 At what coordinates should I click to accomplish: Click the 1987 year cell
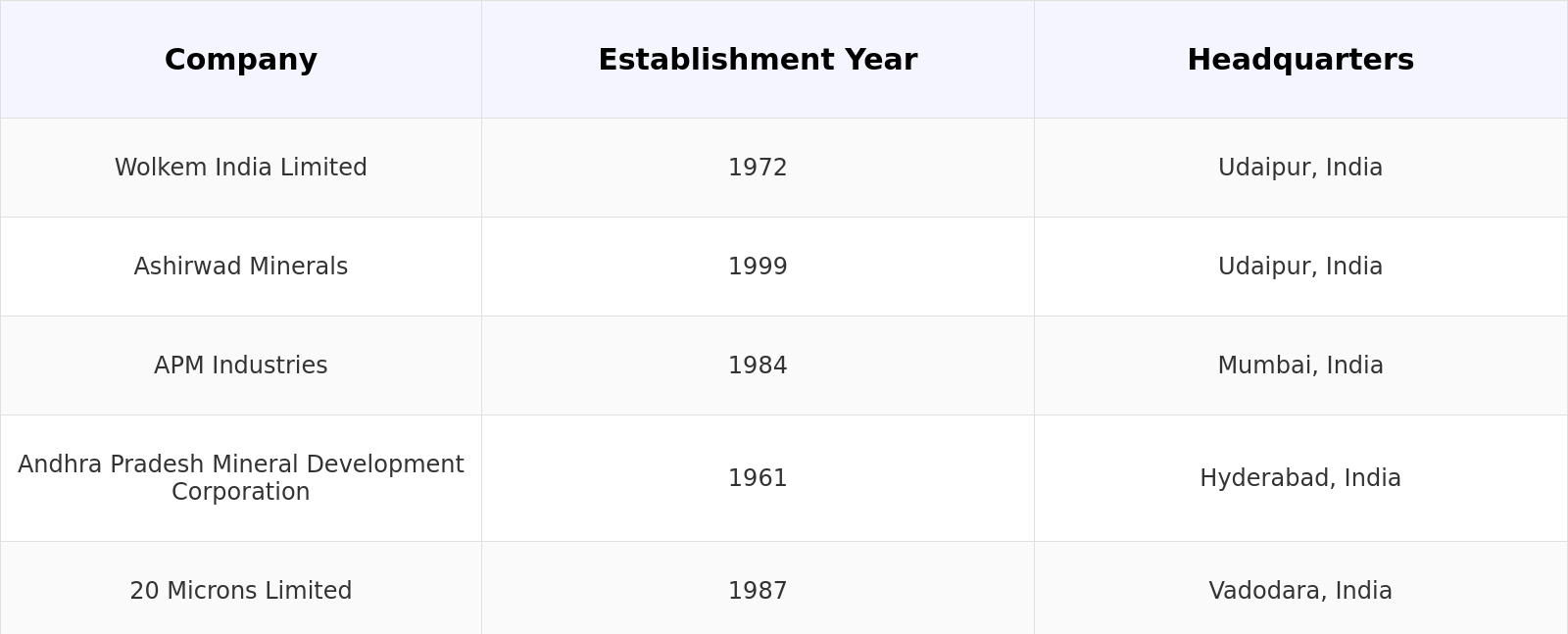point(758,591)
